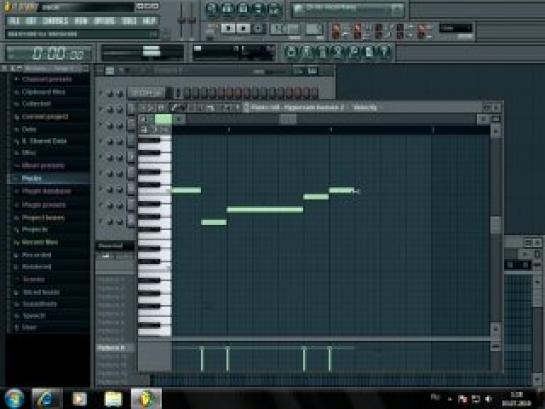Image resolution: width=545 pixels, height=409 pixels.
Task: Toggle the first step of top channel
Action: [x=178, y=93]
